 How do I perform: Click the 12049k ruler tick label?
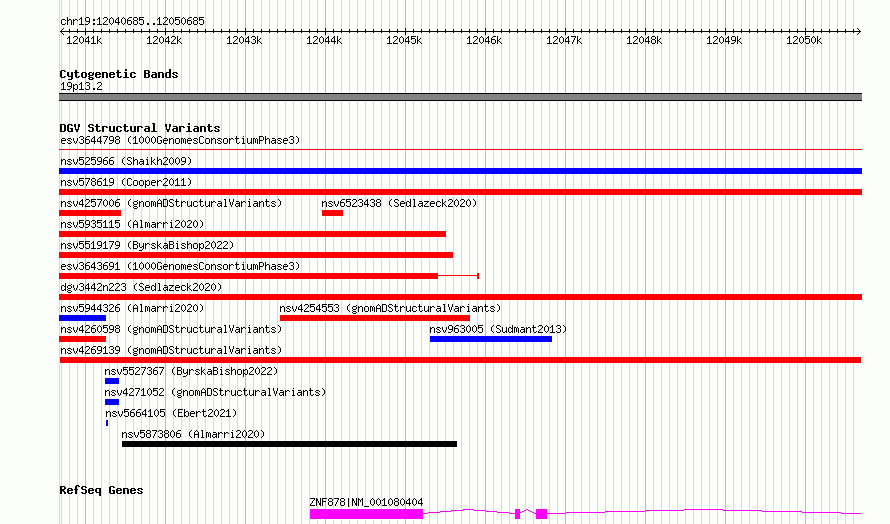(724, 40)
